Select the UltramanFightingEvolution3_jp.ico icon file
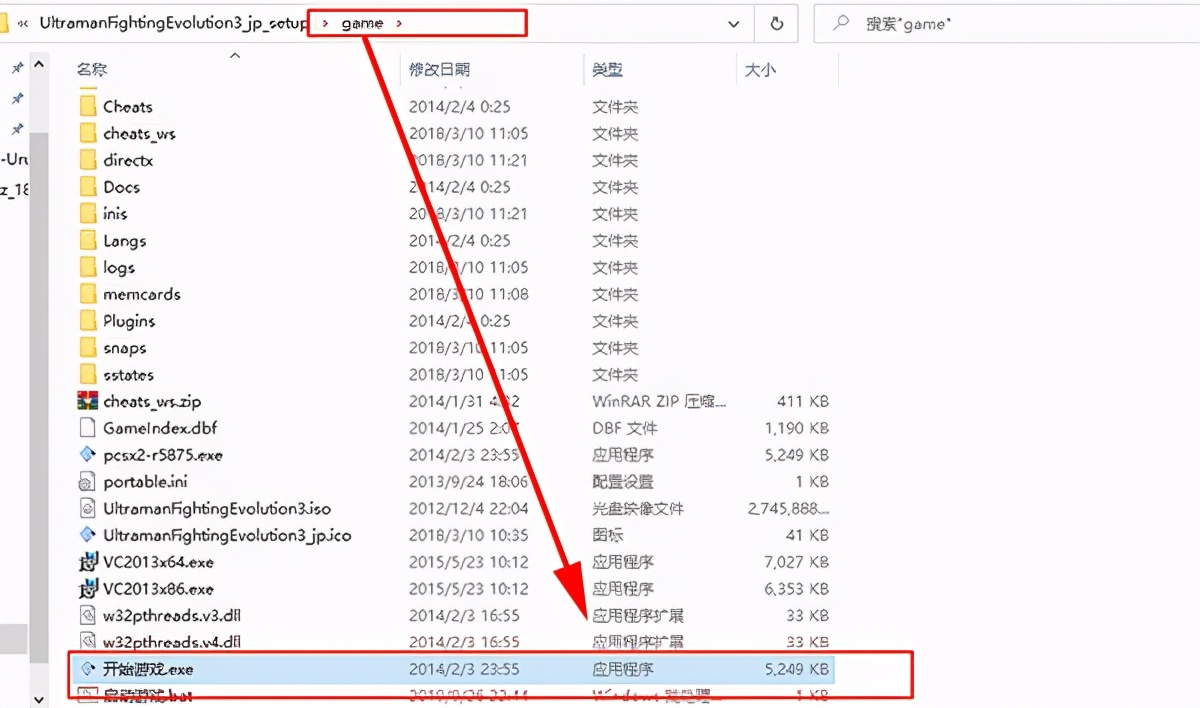This screenshot has height=708, width=1200. (x=87, y=535)
